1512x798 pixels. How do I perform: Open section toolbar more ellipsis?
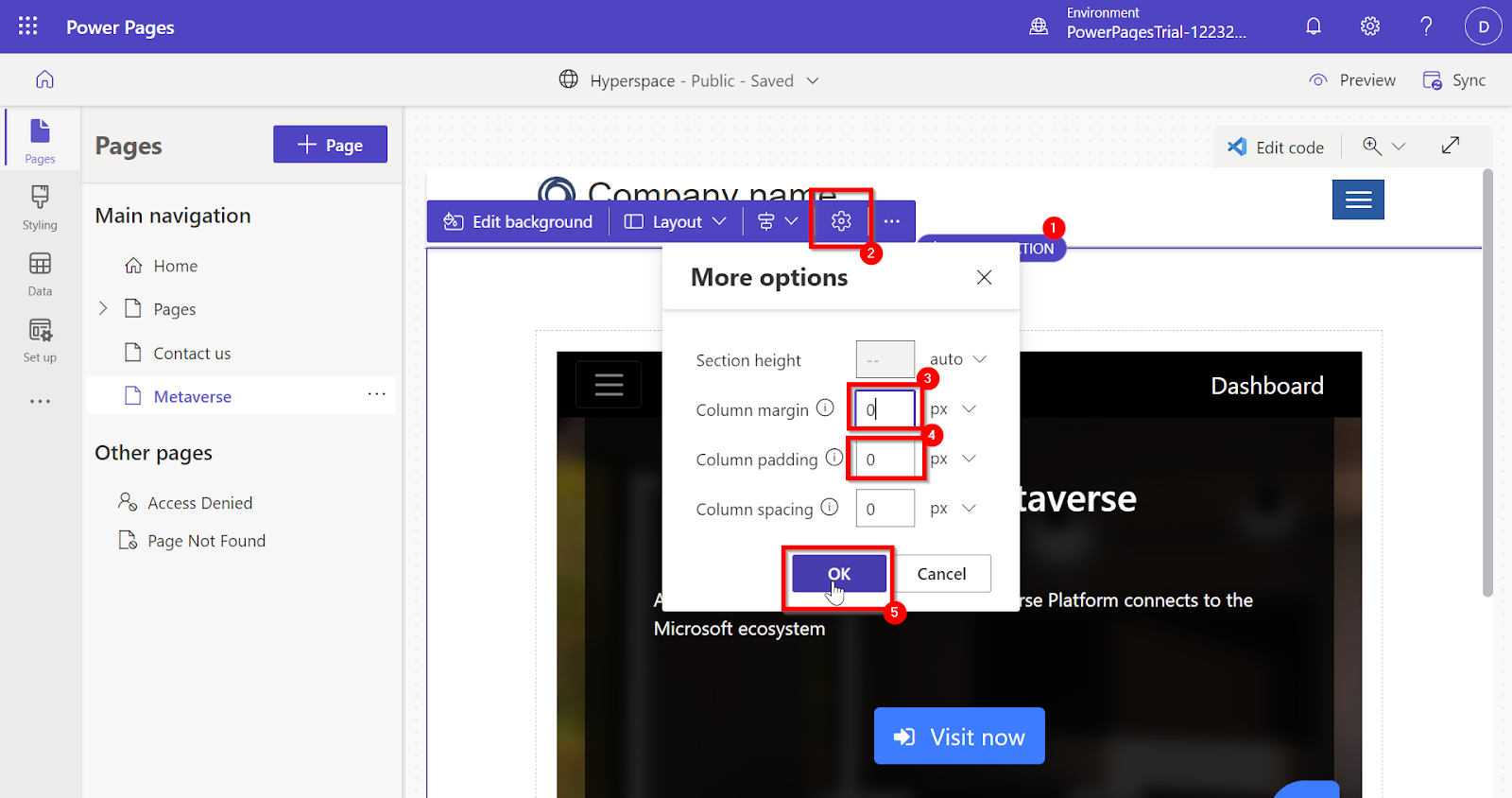tap(891, 221)
